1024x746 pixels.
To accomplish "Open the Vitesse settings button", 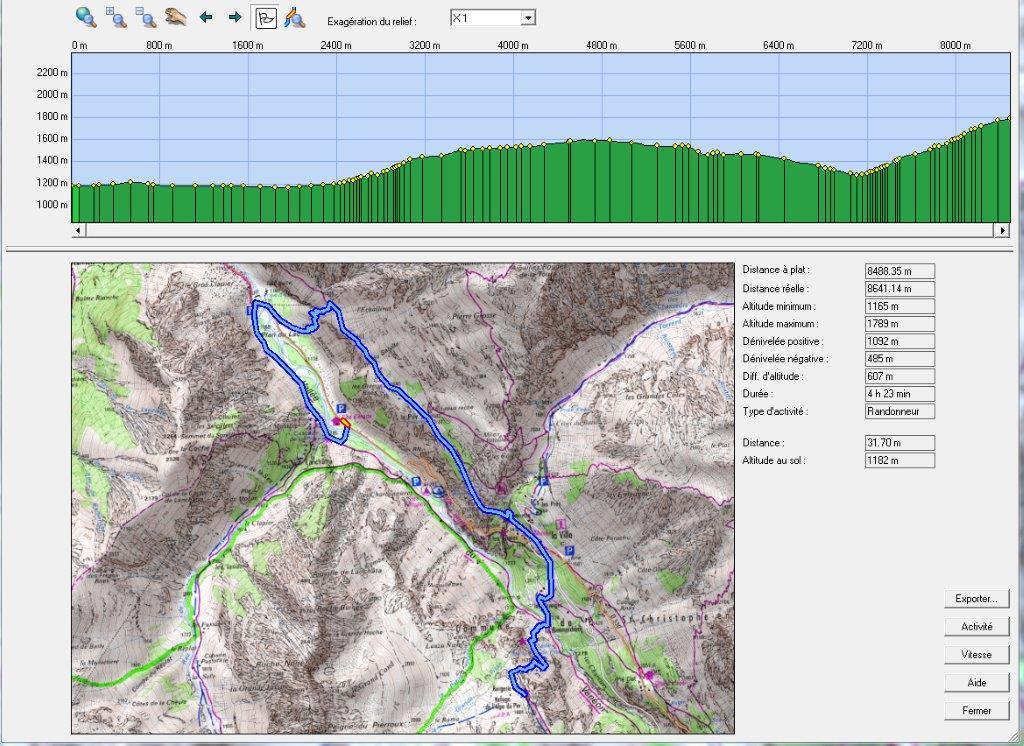I will point(975,655).
